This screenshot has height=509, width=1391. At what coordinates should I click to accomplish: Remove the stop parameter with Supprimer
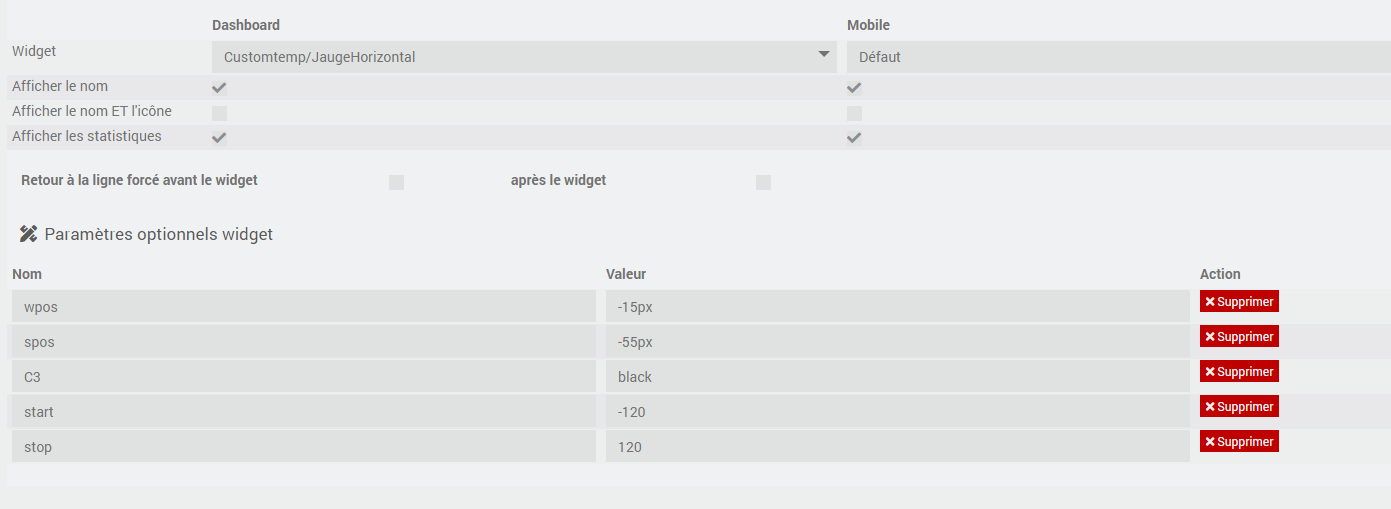pyautogui.click(x=1239, y=442)
